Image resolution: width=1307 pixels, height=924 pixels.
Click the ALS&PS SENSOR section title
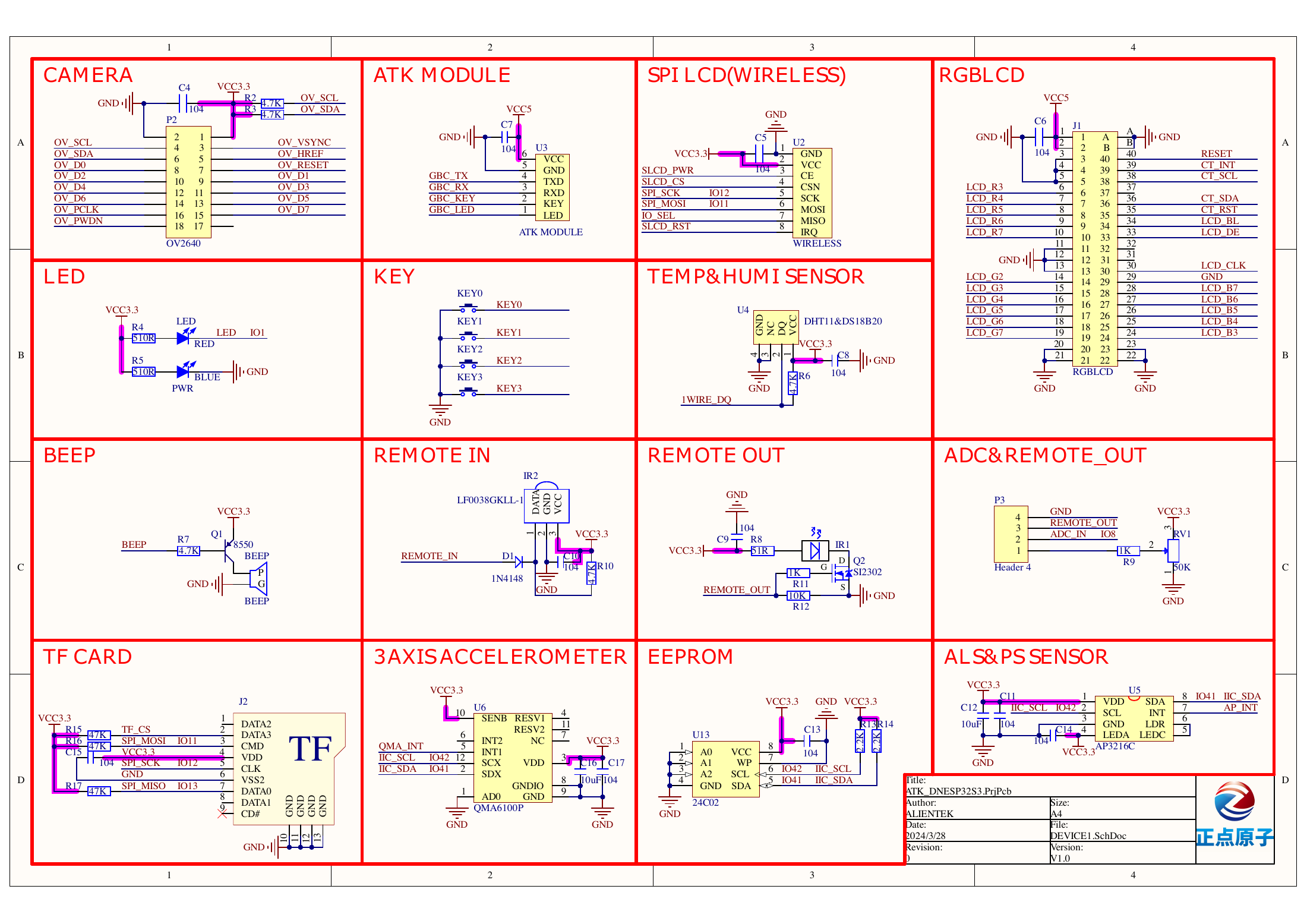click(1026, 657)
